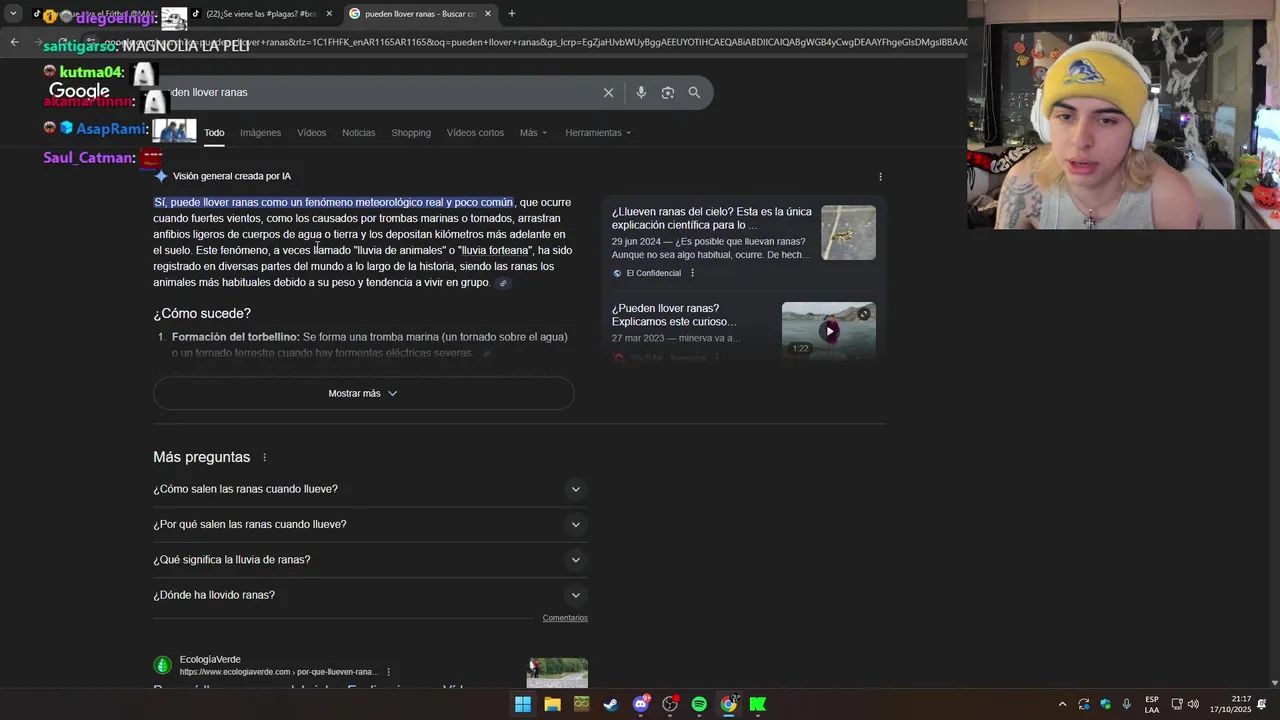Open El Confidencial result three-dot menu

pos(692,273)
